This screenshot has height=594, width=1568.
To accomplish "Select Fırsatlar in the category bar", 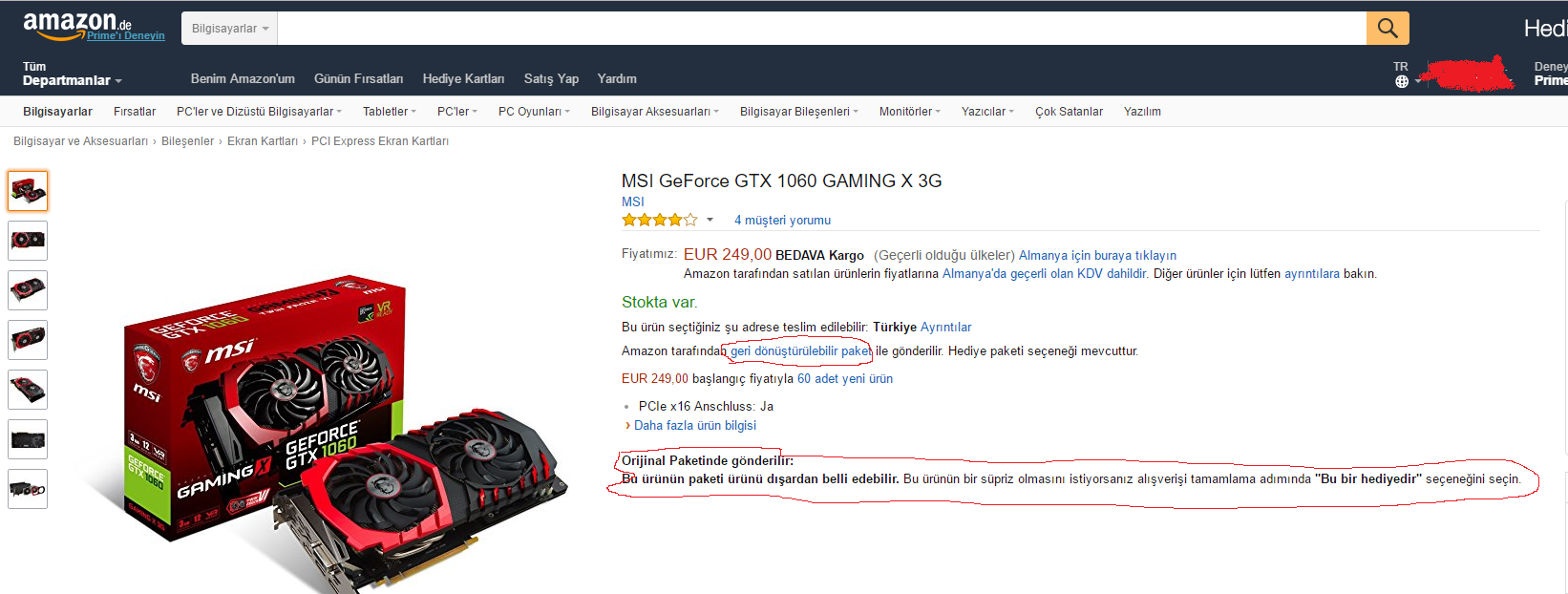I will pyautogui.click(x=135, y=112).
